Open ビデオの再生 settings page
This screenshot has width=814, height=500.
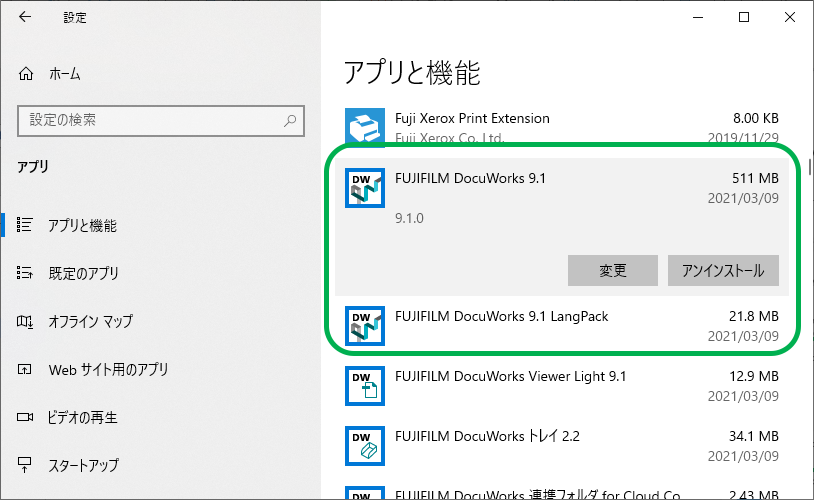(x=82, y=417)
